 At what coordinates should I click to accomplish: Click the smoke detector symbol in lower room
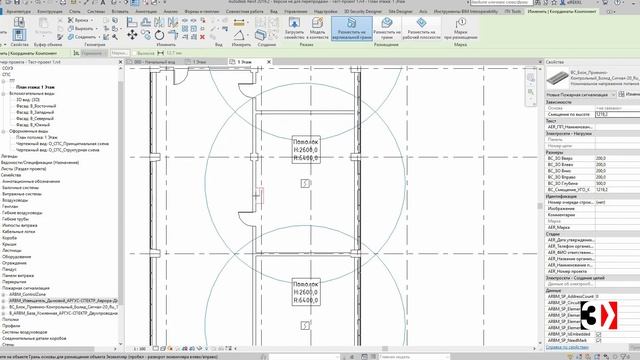pyautogui.click(x=306, y=325)
